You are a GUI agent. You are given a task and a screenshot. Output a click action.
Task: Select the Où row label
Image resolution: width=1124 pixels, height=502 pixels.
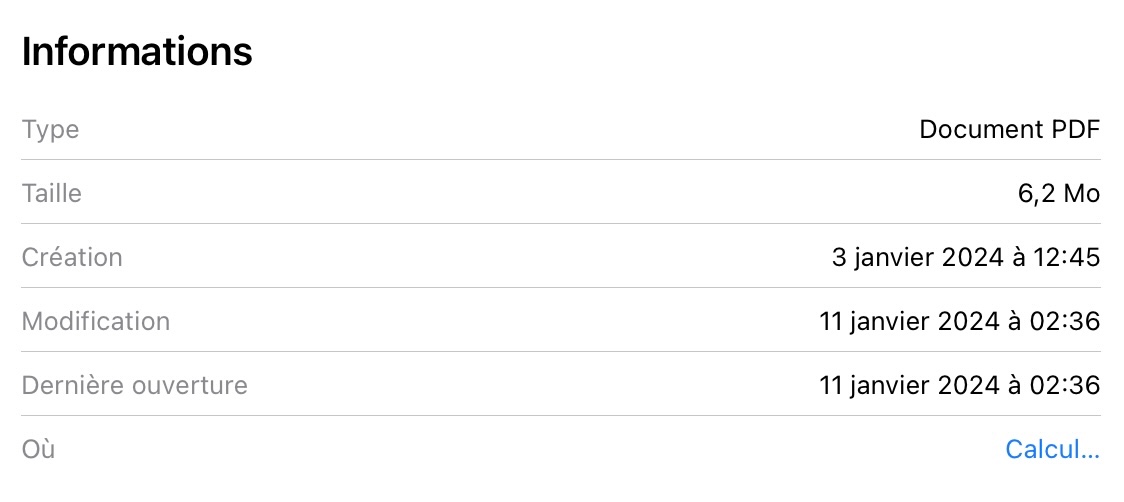pos(38,450)
